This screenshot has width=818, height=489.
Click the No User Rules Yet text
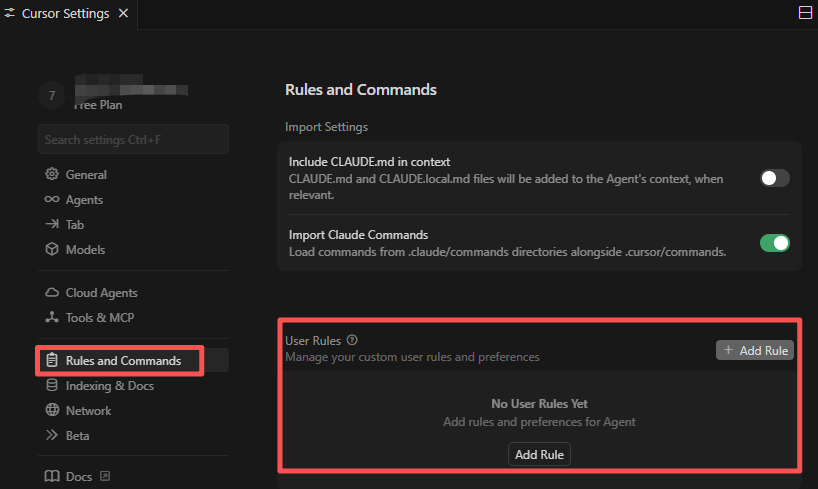pyautogui.click(x=539, y=403)
